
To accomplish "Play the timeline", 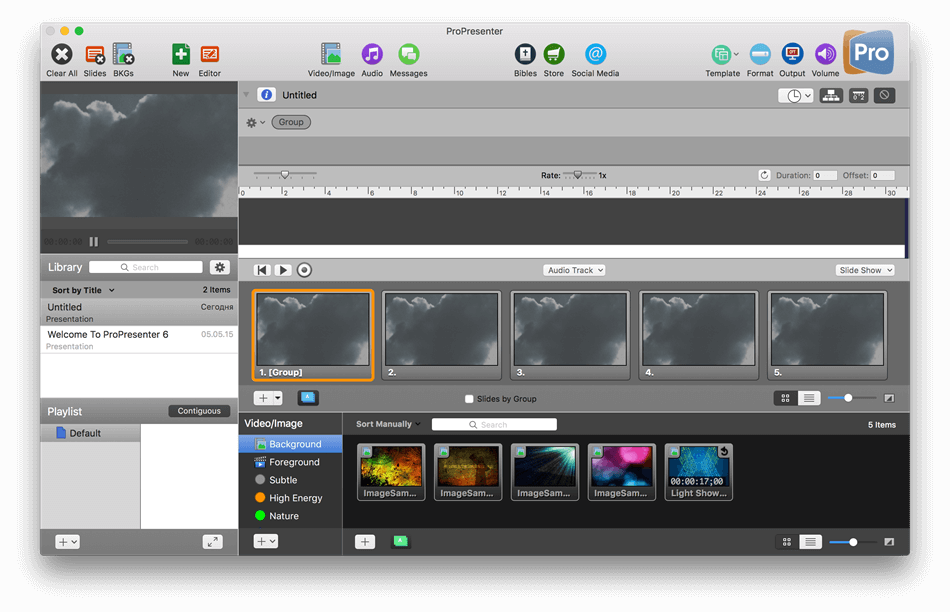I will pyautogui.click(x=283, y=270).
